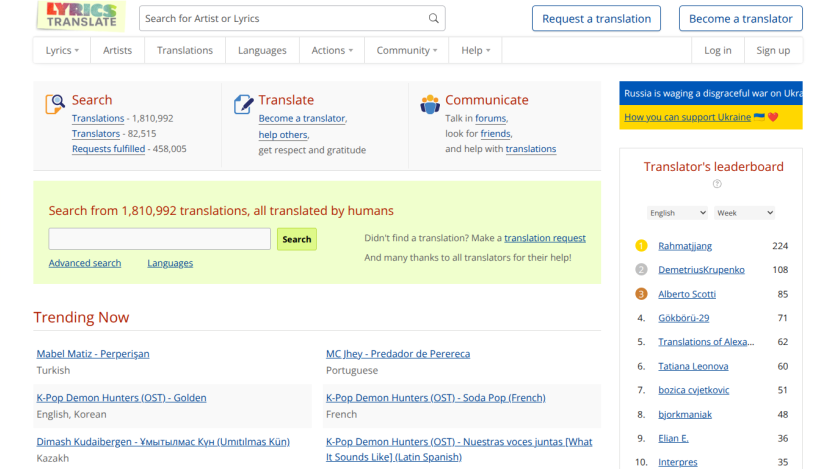The image size is (835, 469).
Task: Open translator bozica cvjetkovic profile
Action: [x=694, y=390]
